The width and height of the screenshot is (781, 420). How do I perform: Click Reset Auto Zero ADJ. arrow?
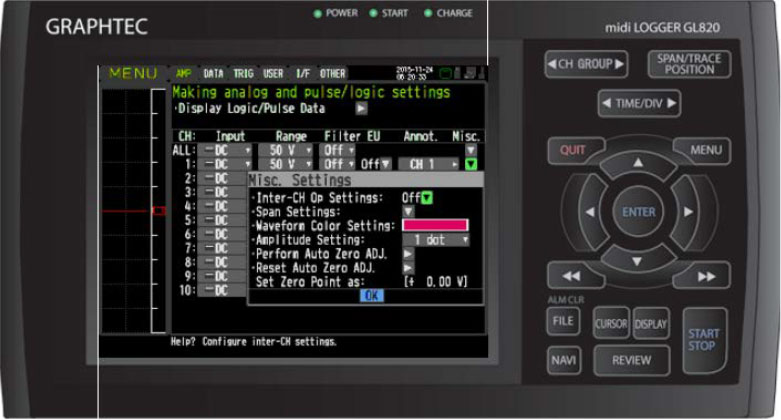[408, 268]
